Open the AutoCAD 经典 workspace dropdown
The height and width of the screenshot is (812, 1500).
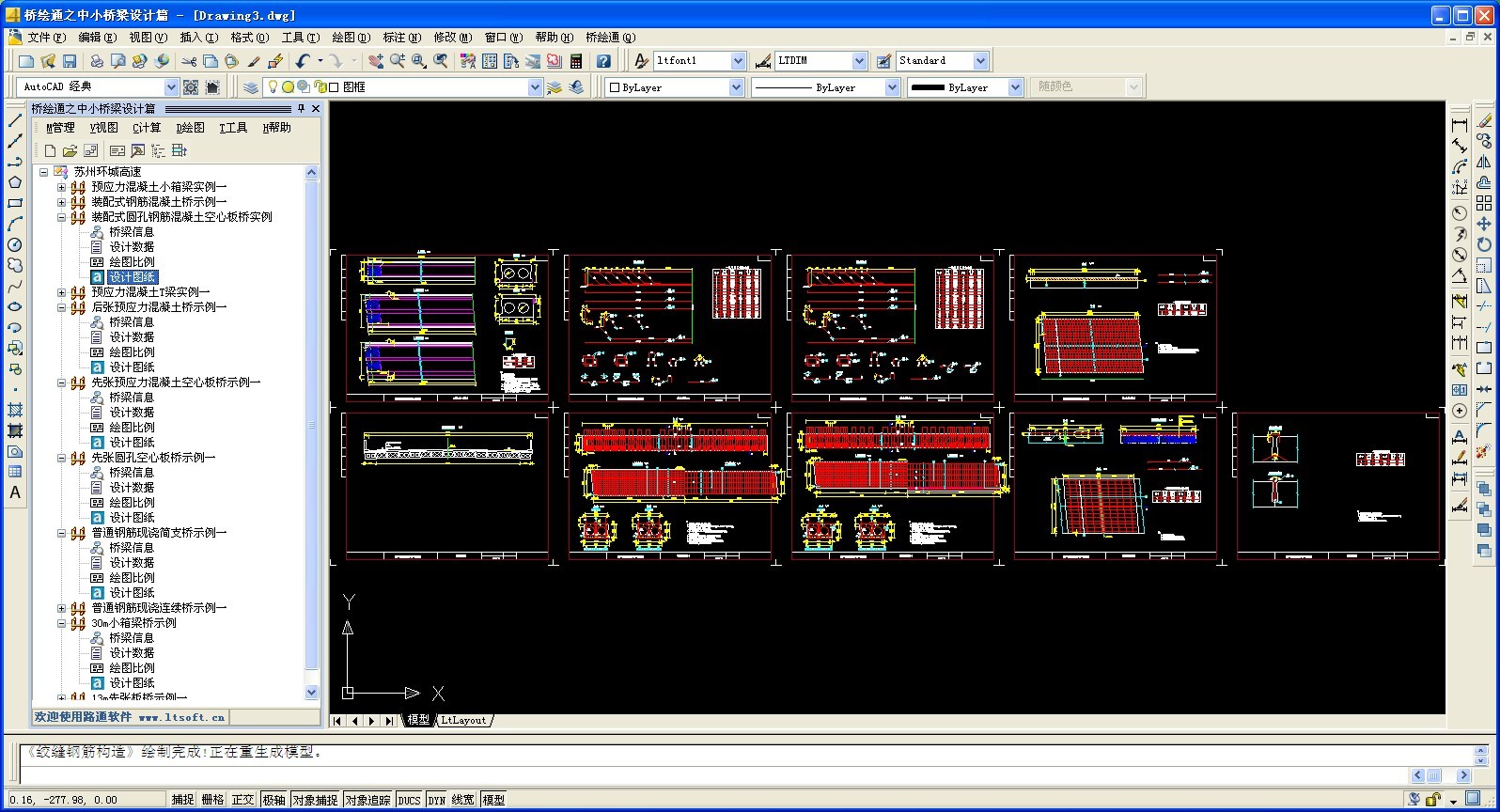[171, 87]
